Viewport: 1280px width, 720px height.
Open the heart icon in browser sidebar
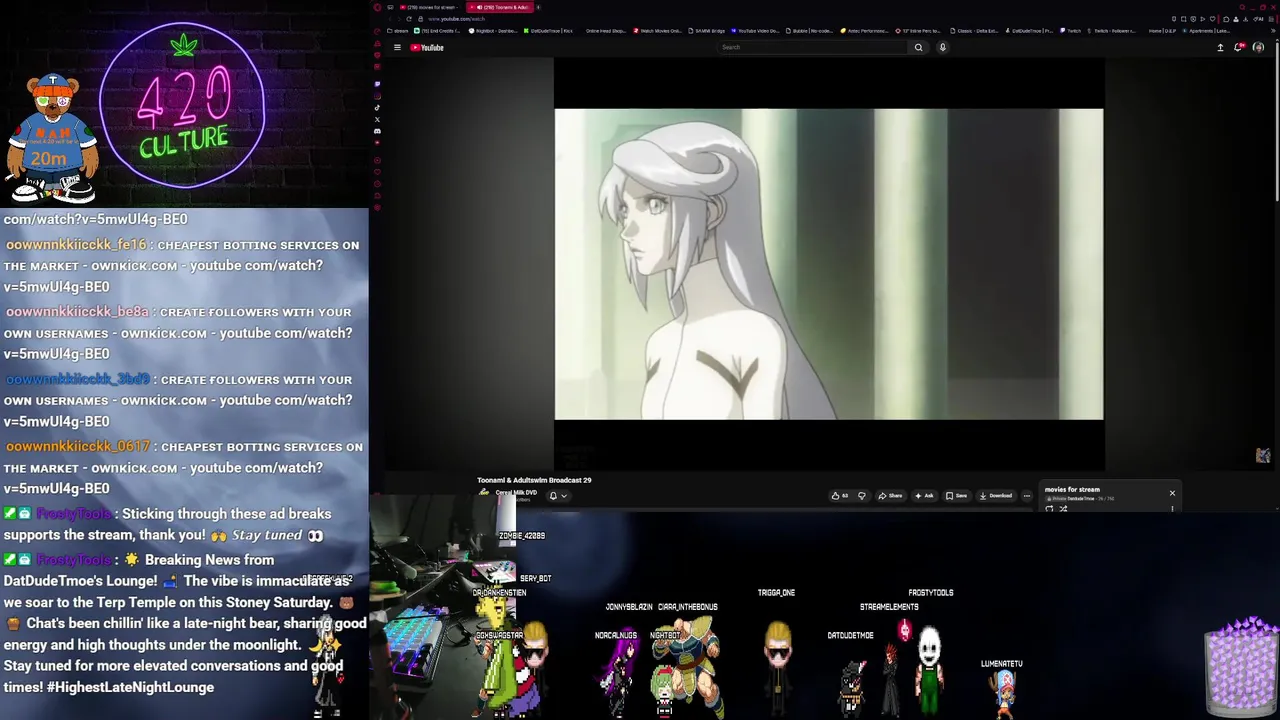(x=377, y=172)
